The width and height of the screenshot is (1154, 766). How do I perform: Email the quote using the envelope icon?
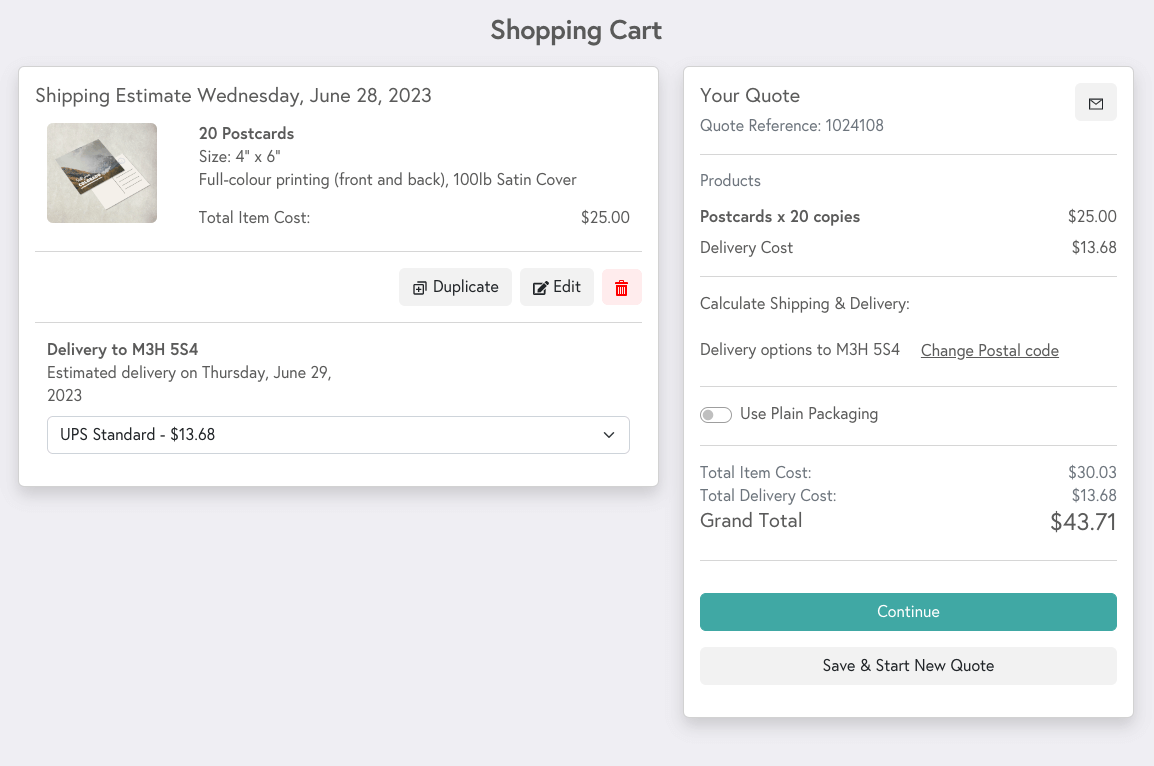(1095, 102)
